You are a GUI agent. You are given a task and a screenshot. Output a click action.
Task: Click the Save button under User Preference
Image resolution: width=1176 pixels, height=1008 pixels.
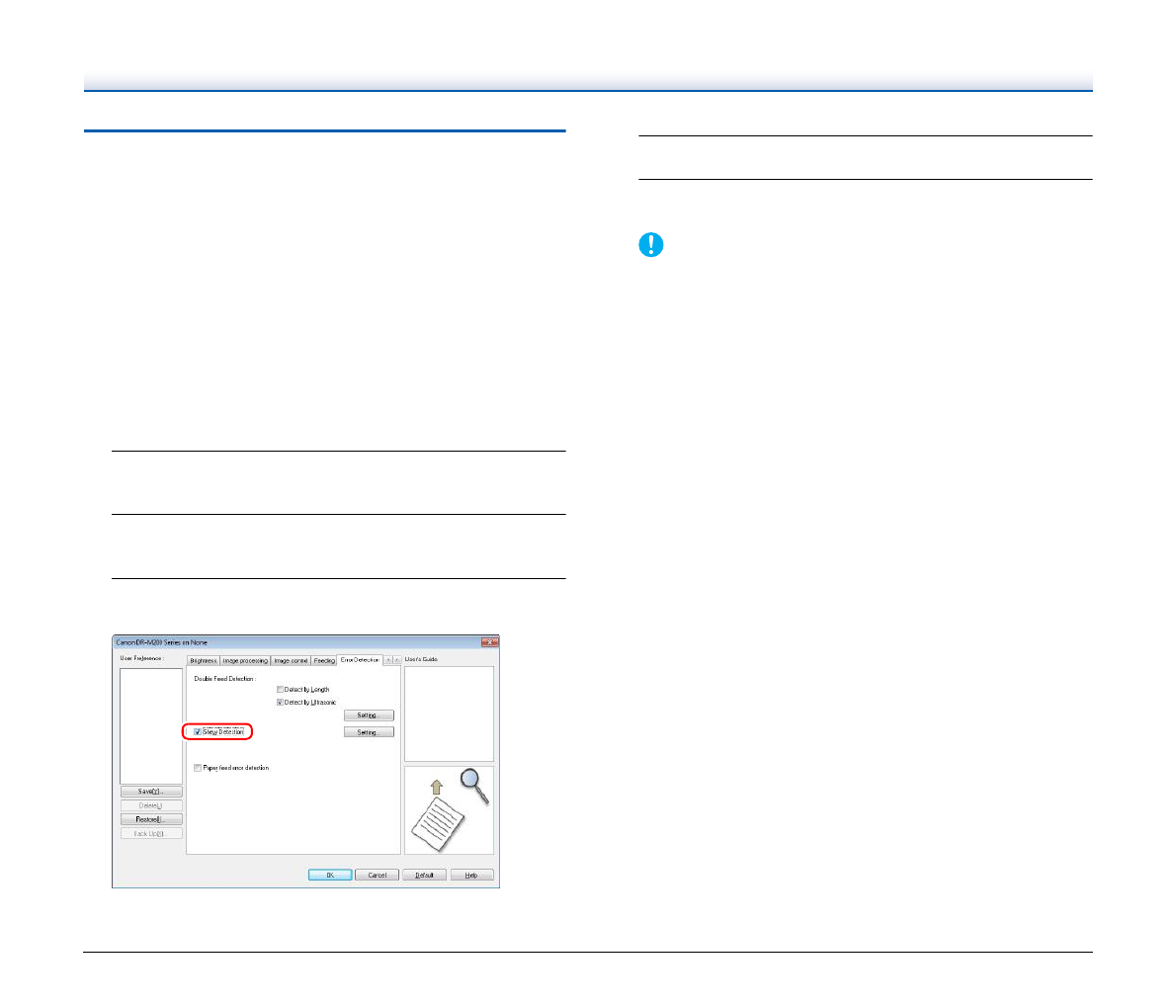pos(151,792)
